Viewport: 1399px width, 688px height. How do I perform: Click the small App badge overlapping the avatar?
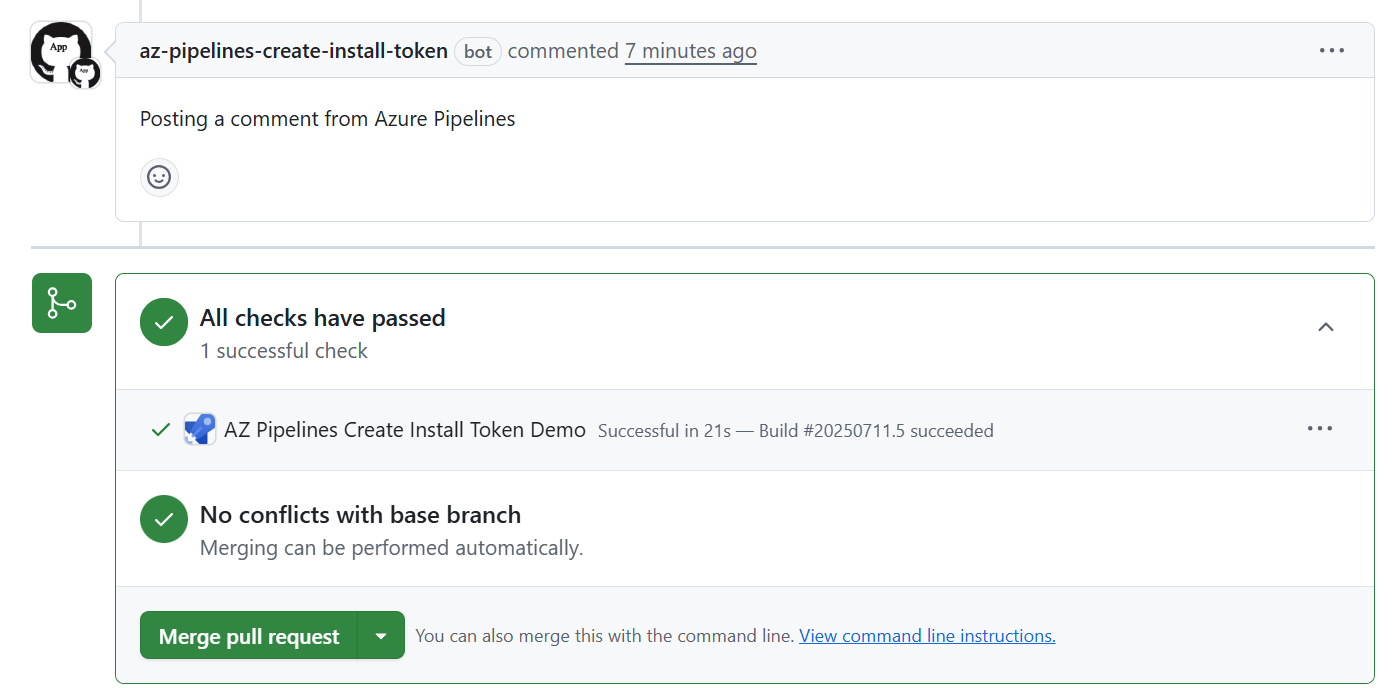83,75
